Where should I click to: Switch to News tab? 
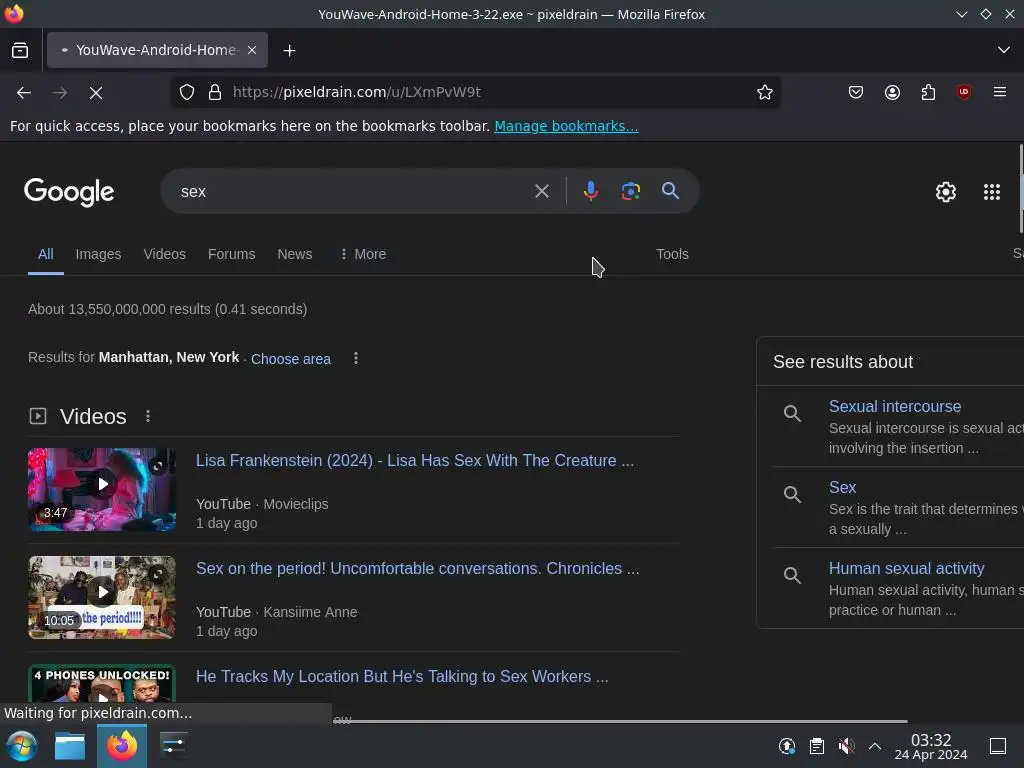tap(295, 254)
